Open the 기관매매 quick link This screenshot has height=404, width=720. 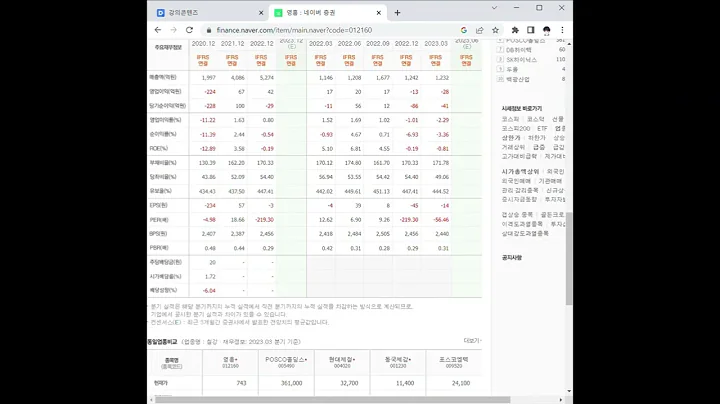(550, 181)
